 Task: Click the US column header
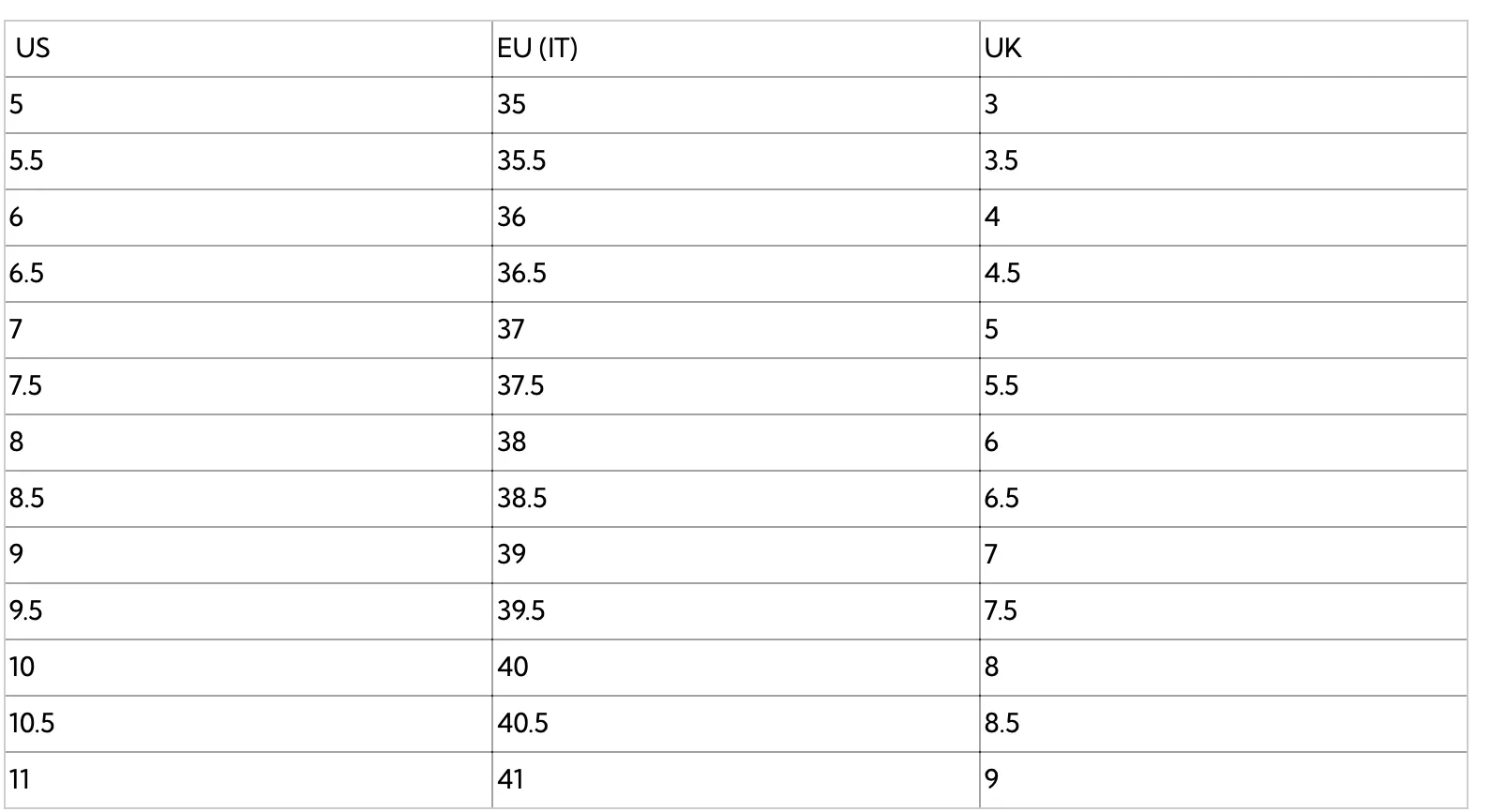(248, 49)
